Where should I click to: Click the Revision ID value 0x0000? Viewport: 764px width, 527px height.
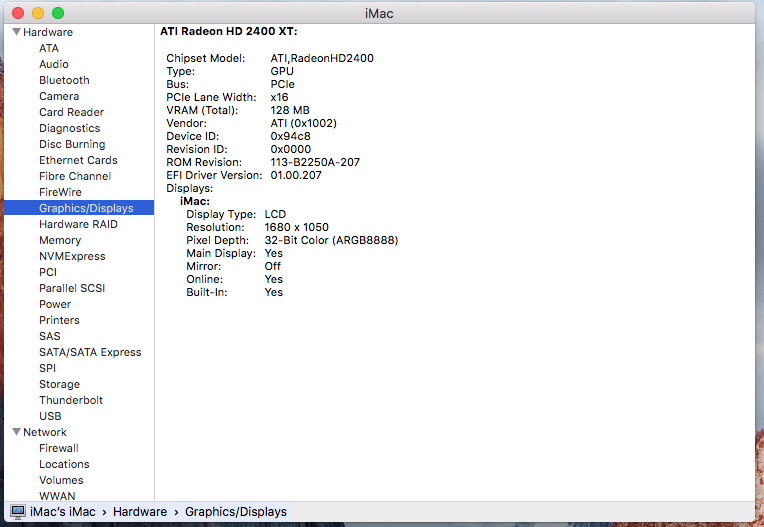[291, 149]
